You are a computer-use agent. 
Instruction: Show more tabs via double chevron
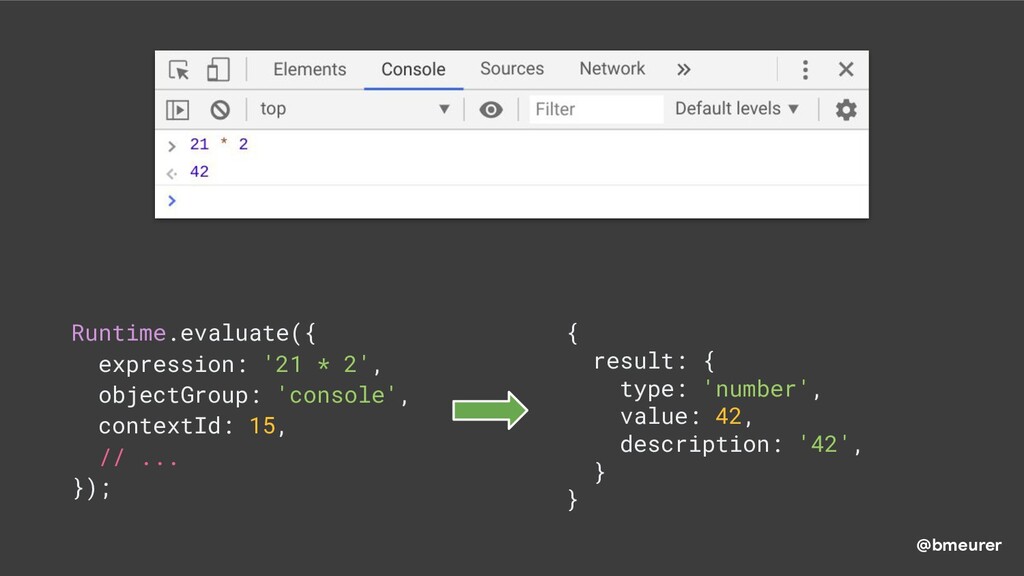coord(683,70)
